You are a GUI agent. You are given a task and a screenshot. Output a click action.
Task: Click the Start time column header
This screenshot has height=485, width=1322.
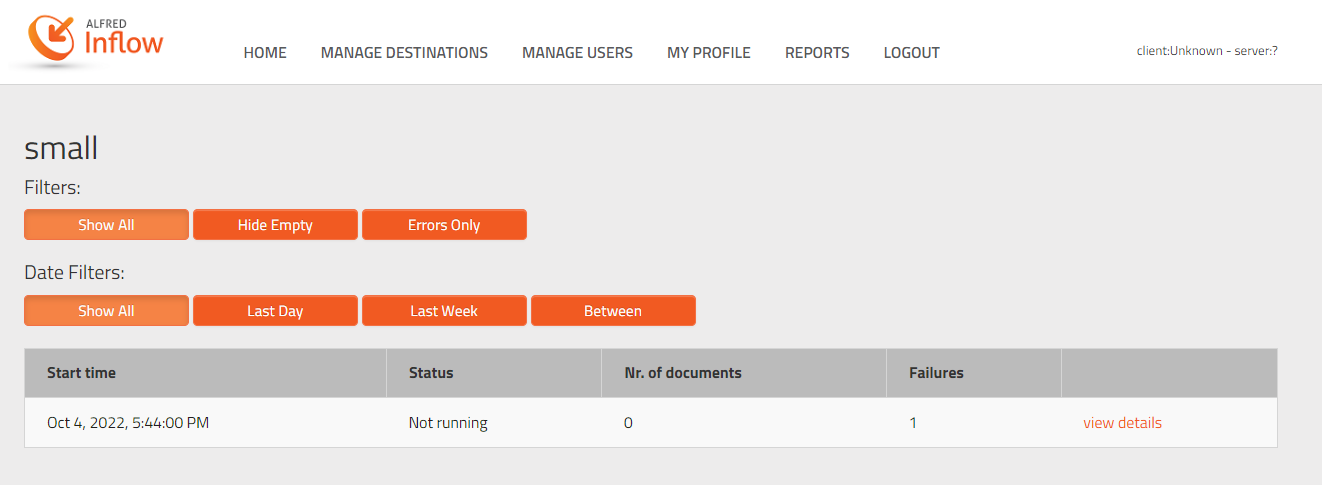(81, 373)
